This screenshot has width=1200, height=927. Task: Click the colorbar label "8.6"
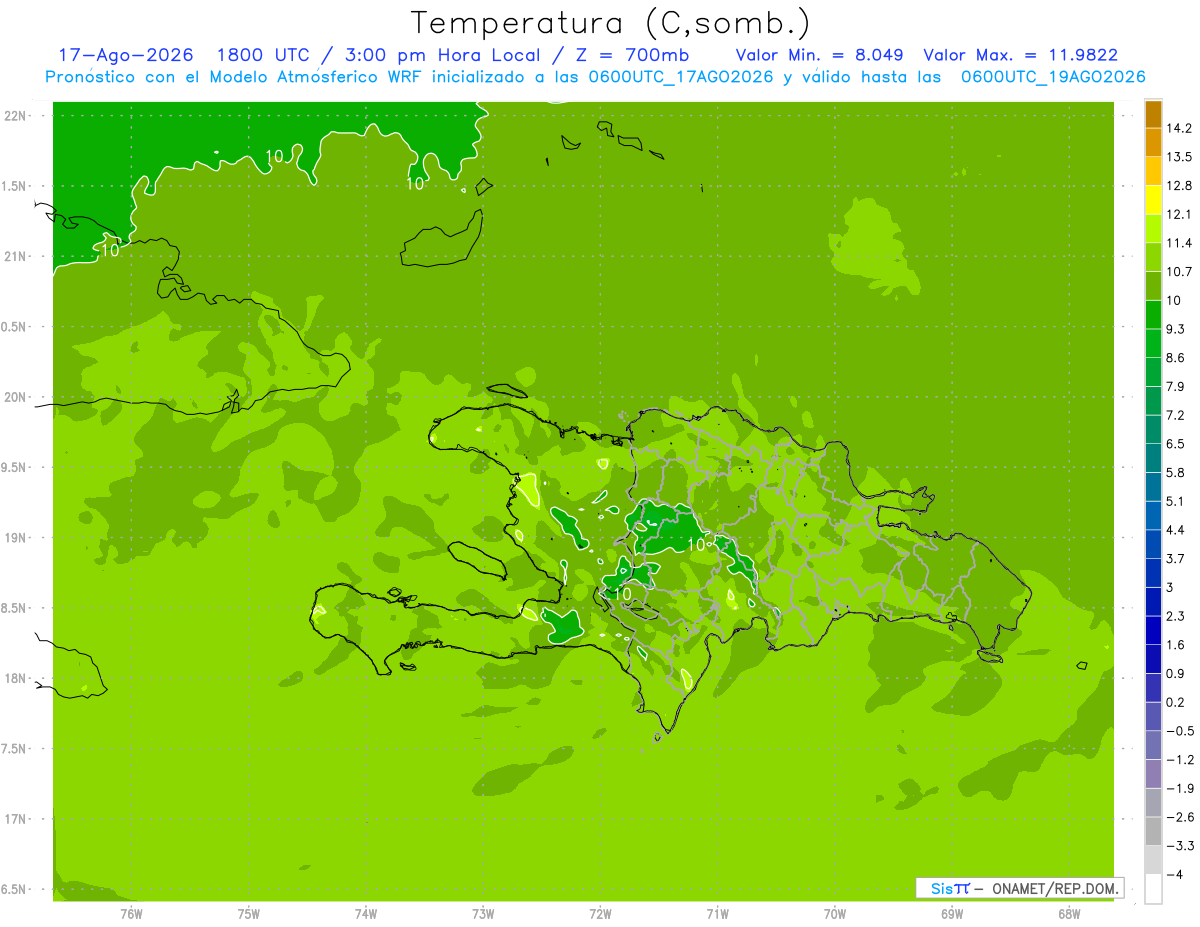(1175, 358)
